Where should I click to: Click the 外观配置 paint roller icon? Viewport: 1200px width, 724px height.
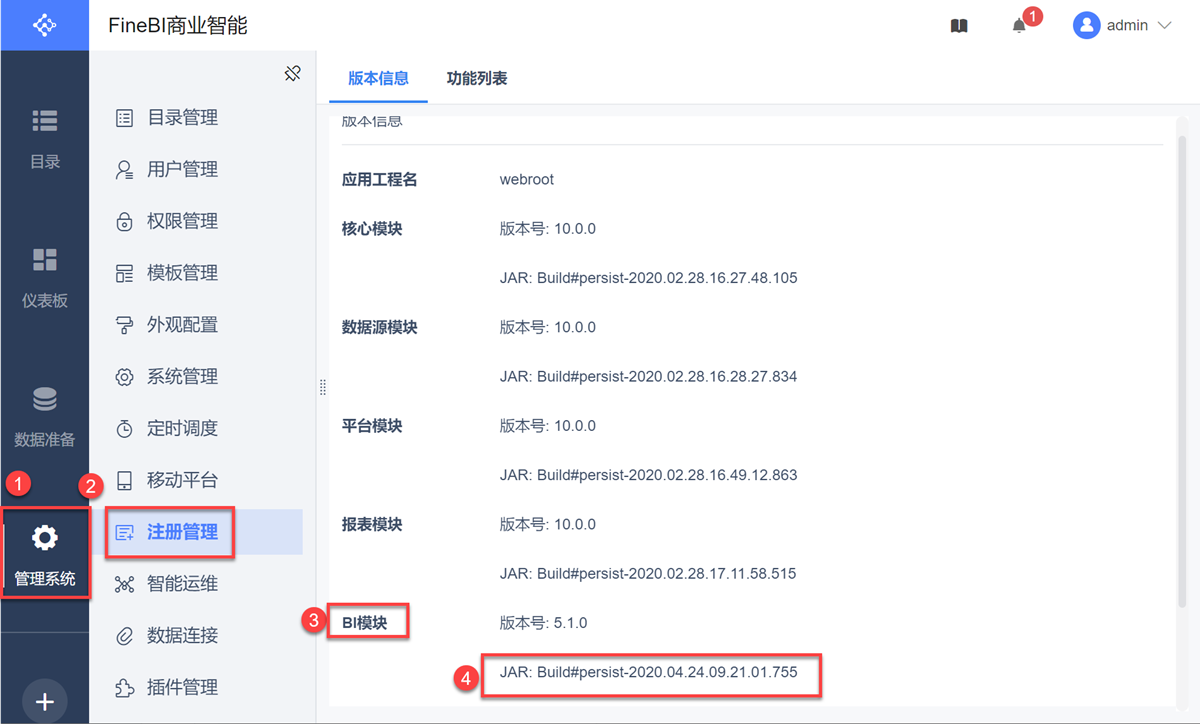124,325
